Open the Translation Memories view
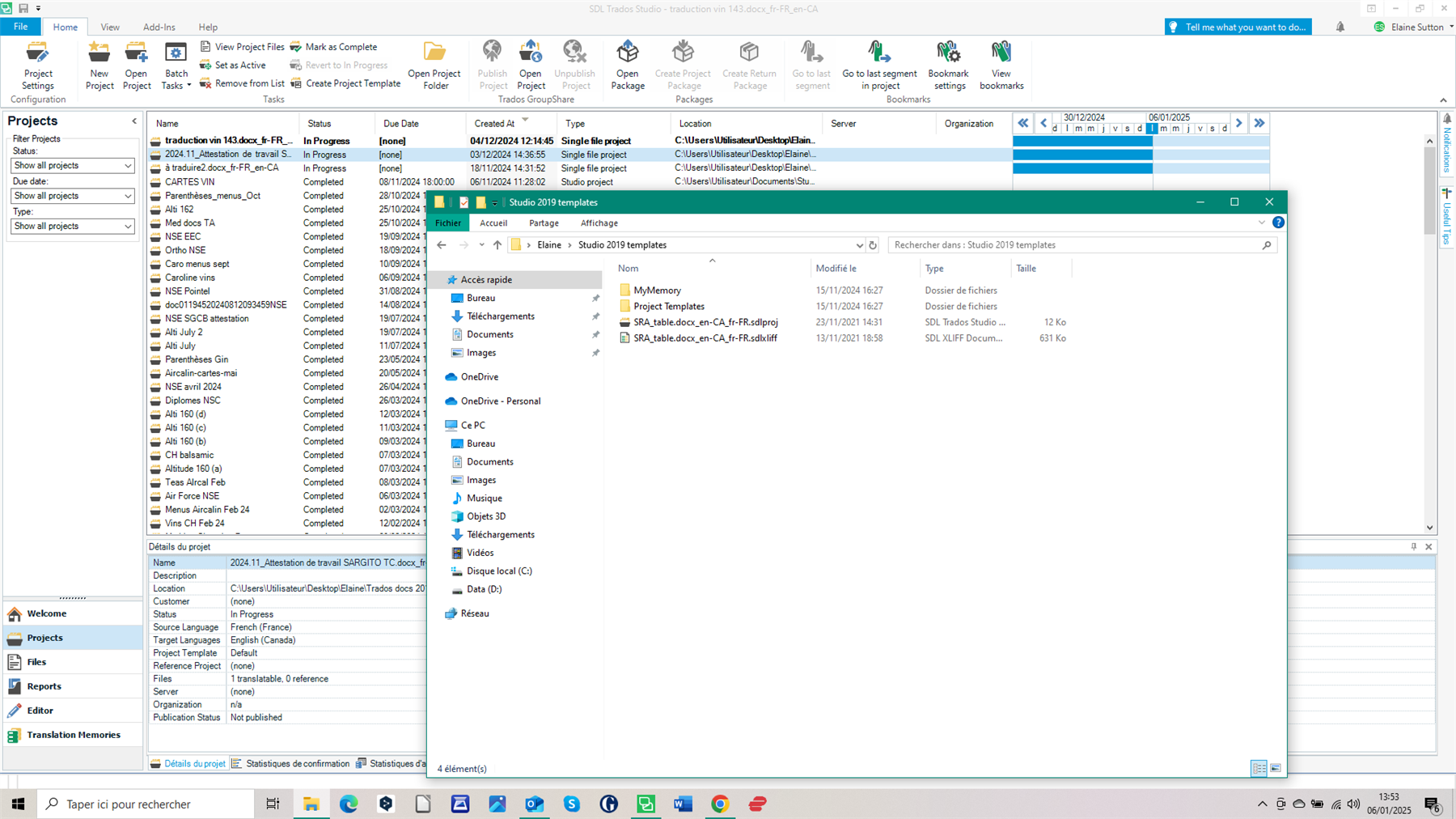This screenshot has width=1456, height=819. point(73,735)
